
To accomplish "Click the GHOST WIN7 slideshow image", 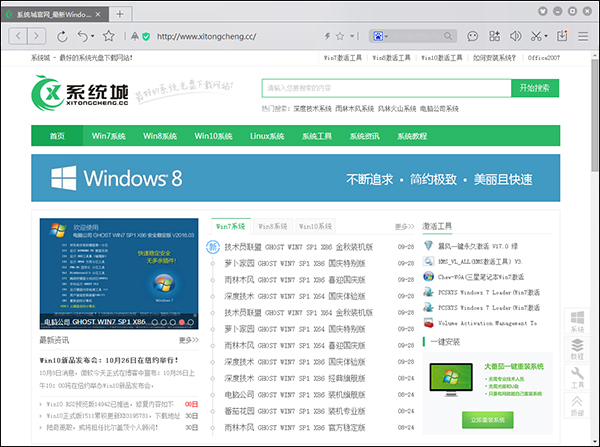I will click(x=119, y=274).
